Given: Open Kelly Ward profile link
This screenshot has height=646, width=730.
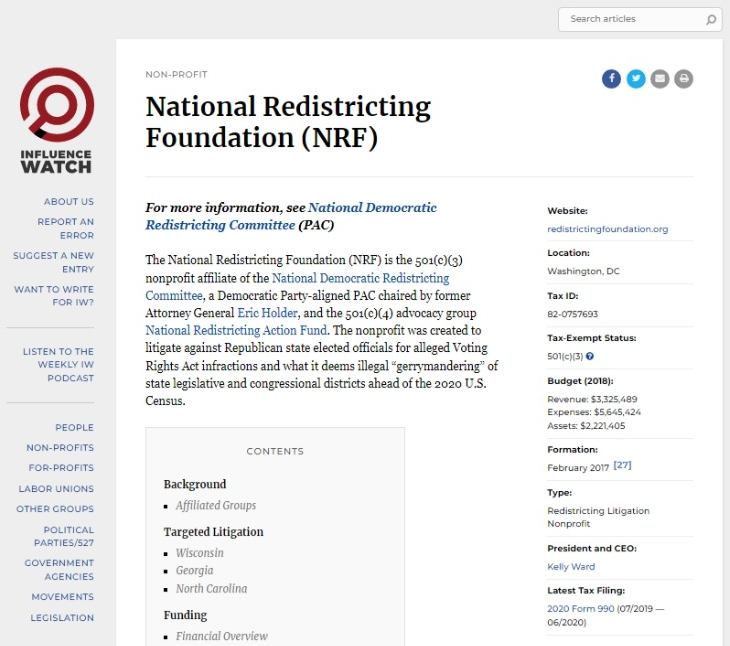Looking at the screenshot, I should point(571,567).
